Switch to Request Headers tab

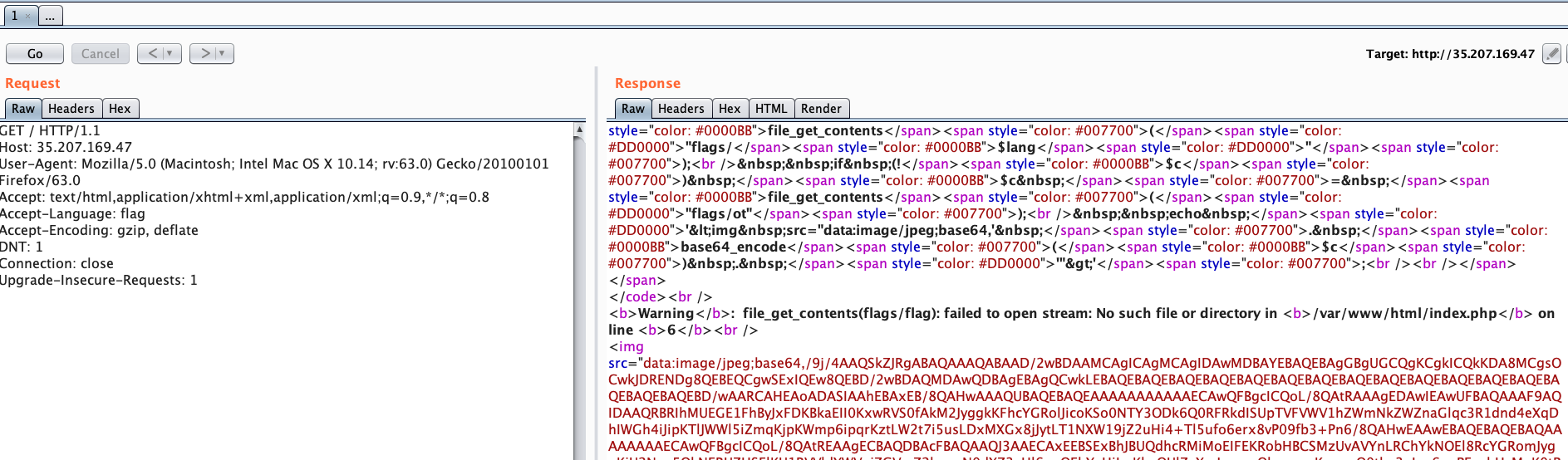71,109
